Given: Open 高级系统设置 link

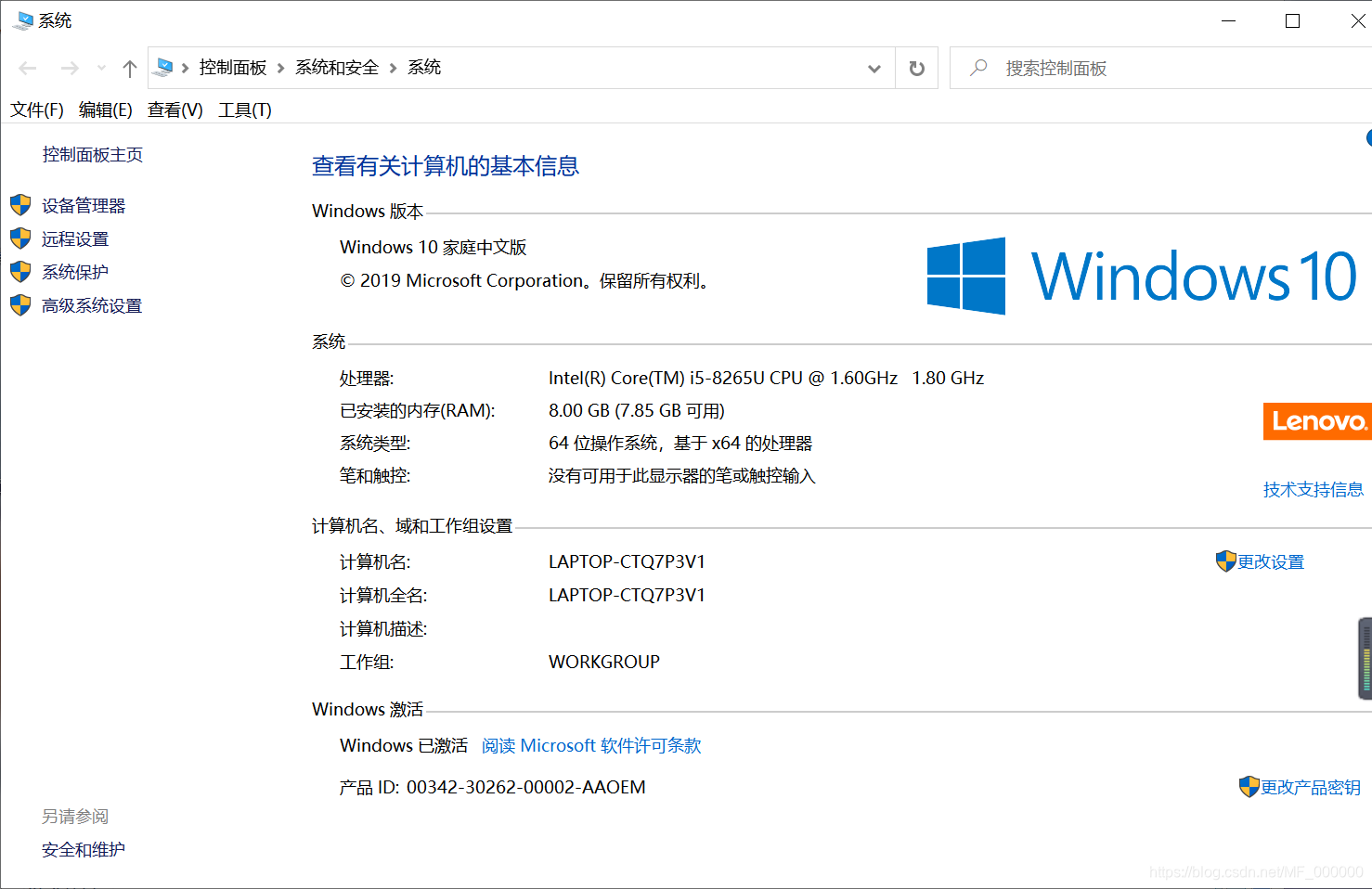Looking at the screenshot, I should point(92,305).
